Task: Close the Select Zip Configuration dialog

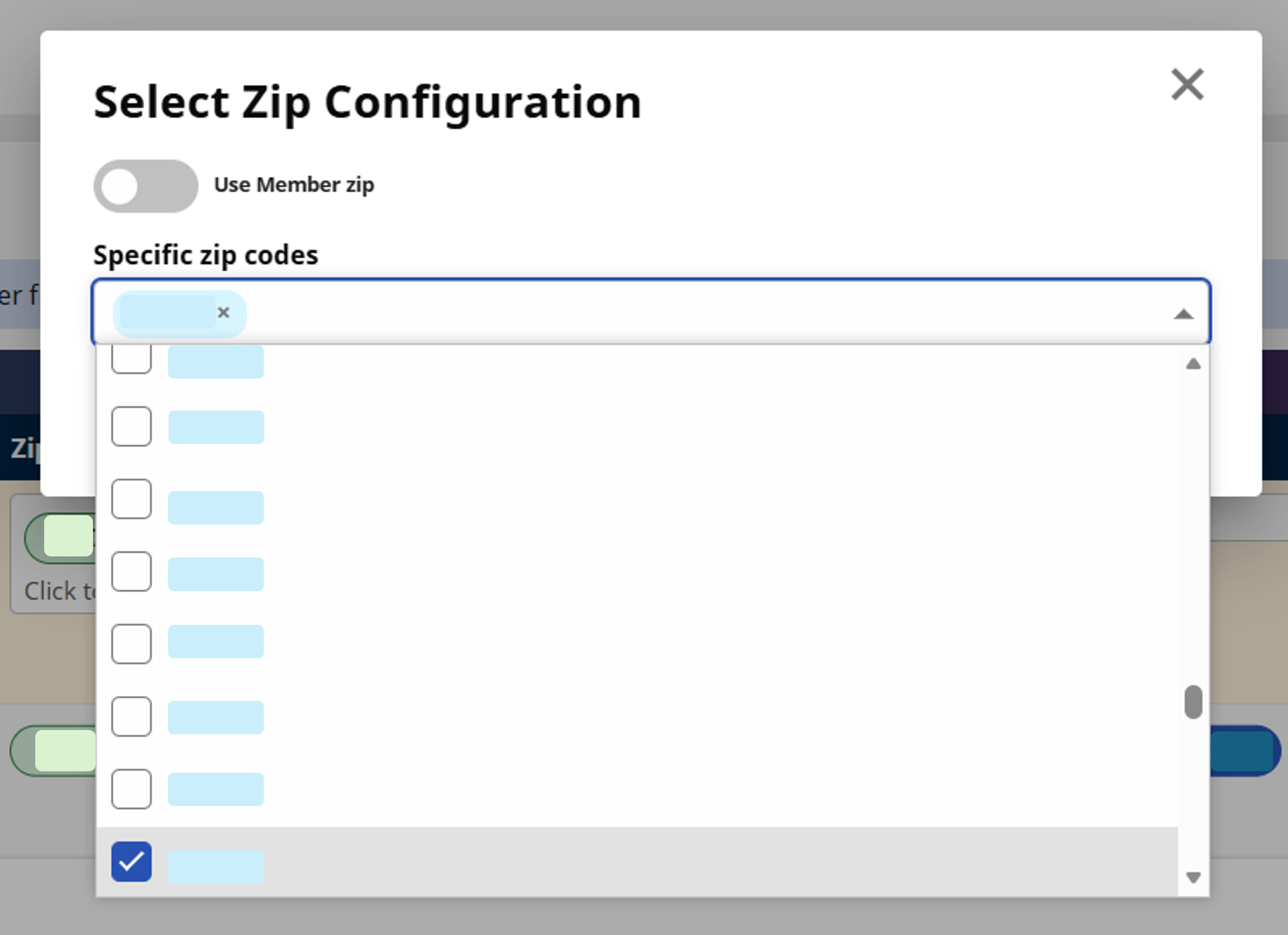Action: click(1188, 84)
